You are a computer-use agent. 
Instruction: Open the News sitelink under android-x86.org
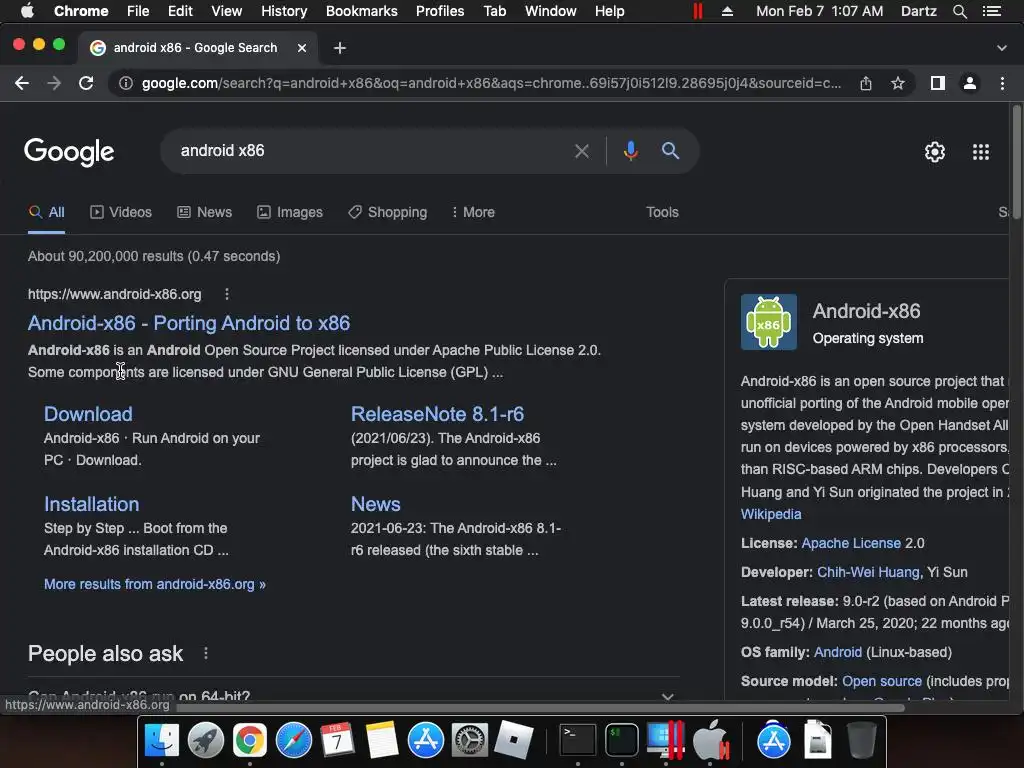[376, 504]
